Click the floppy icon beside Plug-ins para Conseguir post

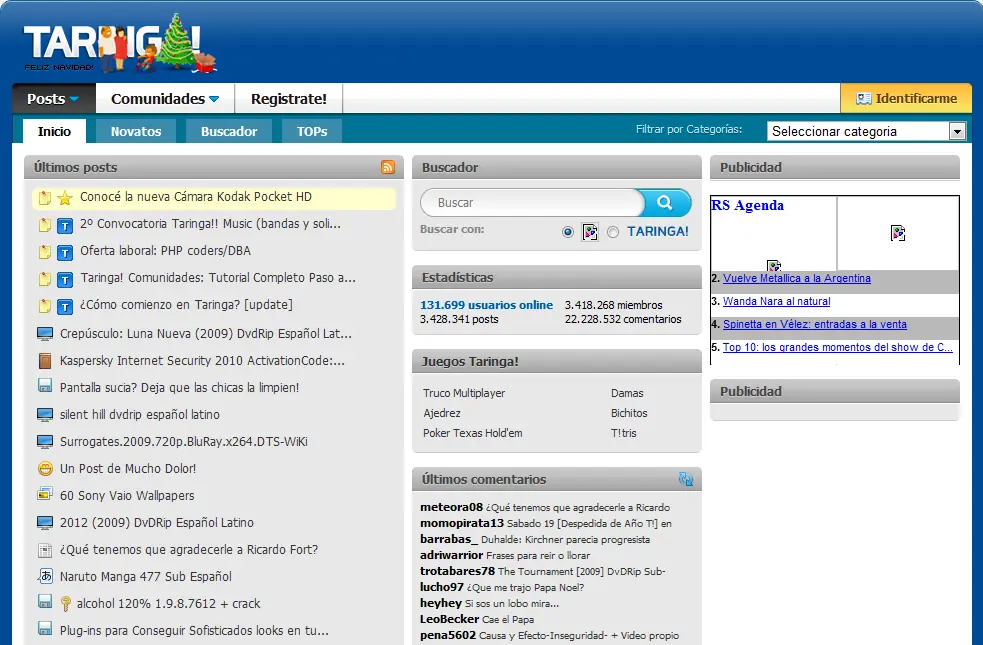click(45, 628)
